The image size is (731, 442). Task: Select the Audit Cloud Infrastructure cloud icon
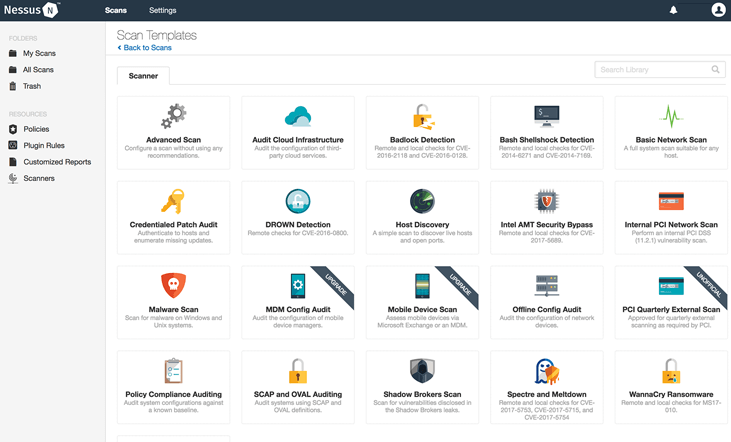tap(298, 117)
